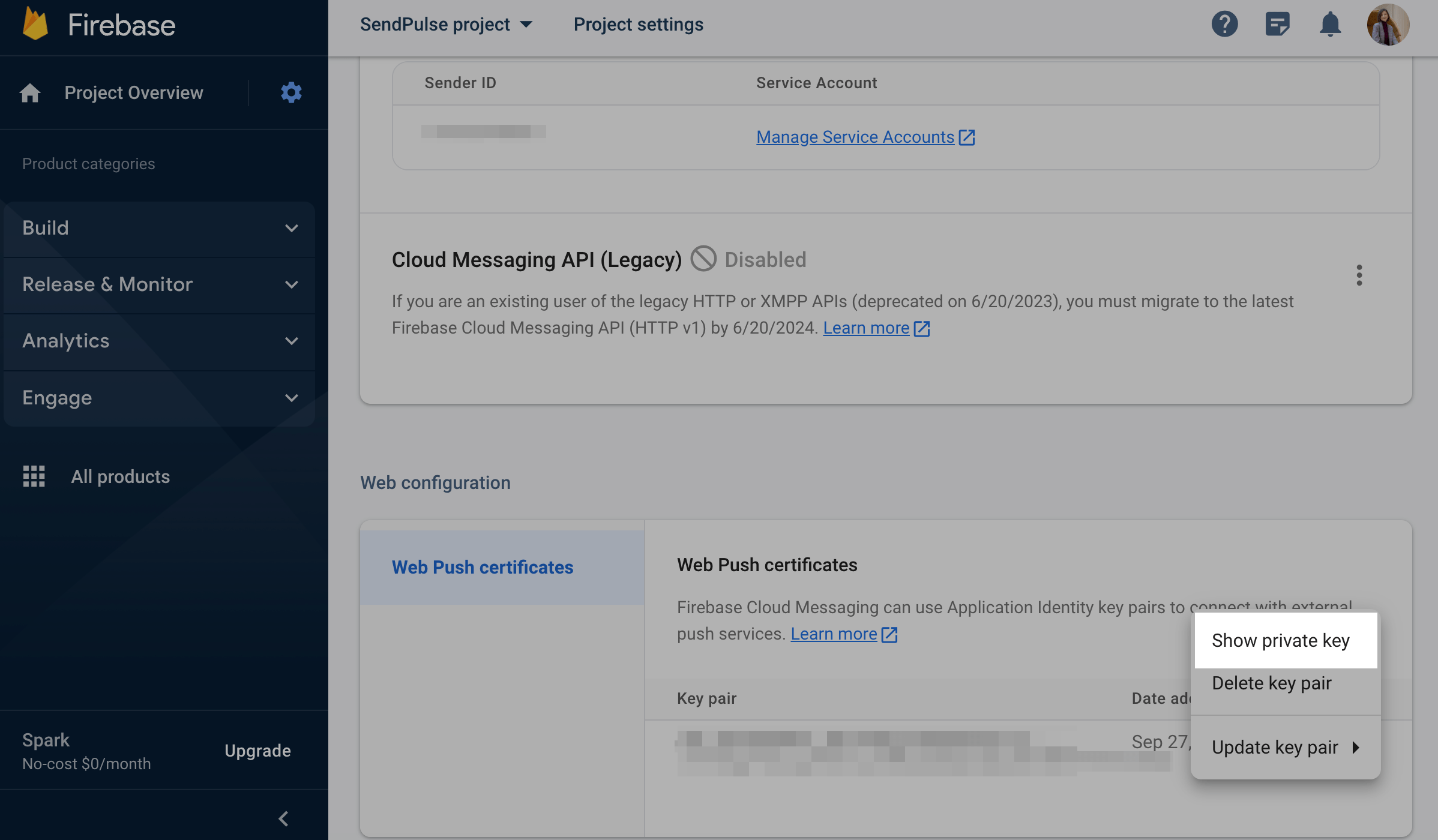Select Show private key
Image resolution: width=1438 pixels, height=840 pixels.
tap(1286, 640)
